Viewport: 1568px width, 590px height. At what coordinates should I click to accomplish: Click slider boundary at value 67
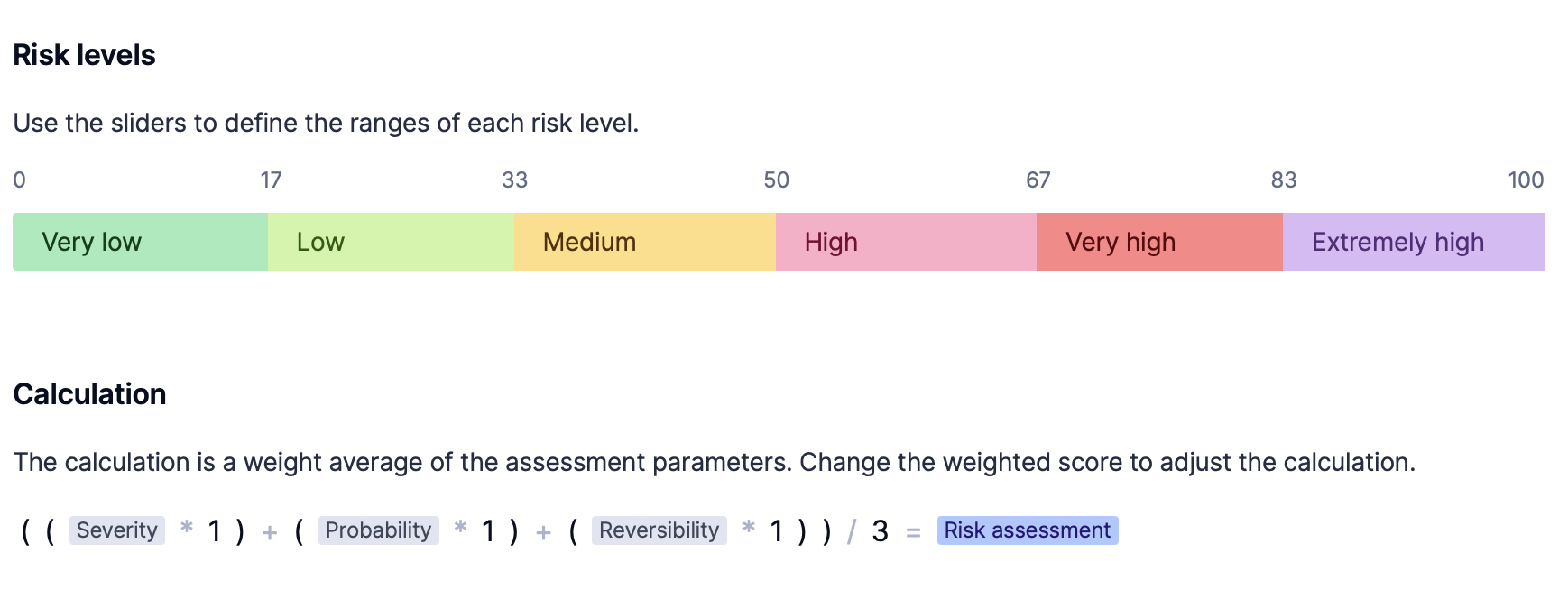1037,242
